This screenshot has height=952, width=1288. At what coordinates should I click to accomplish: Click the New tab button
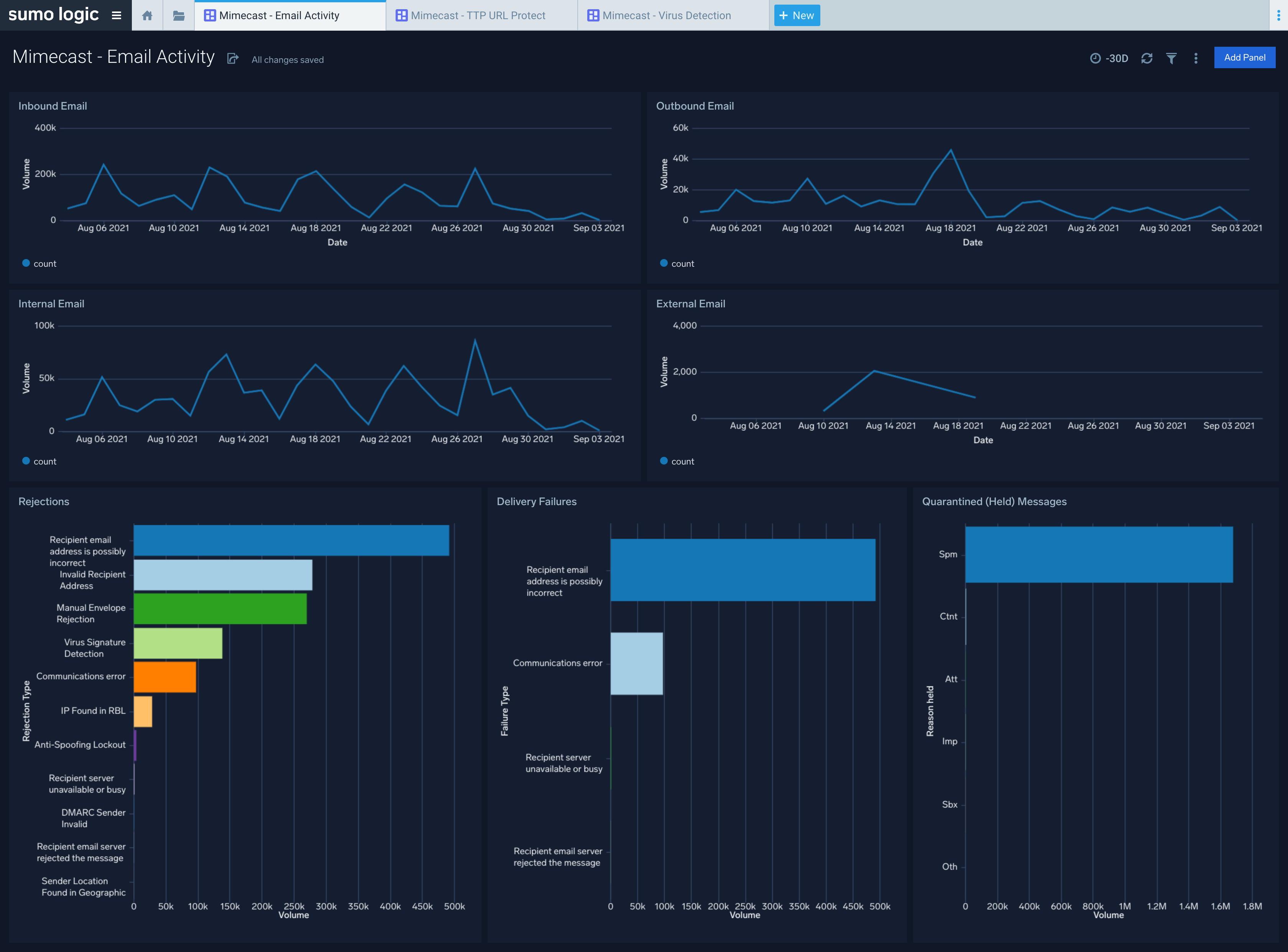pos(797,16)
